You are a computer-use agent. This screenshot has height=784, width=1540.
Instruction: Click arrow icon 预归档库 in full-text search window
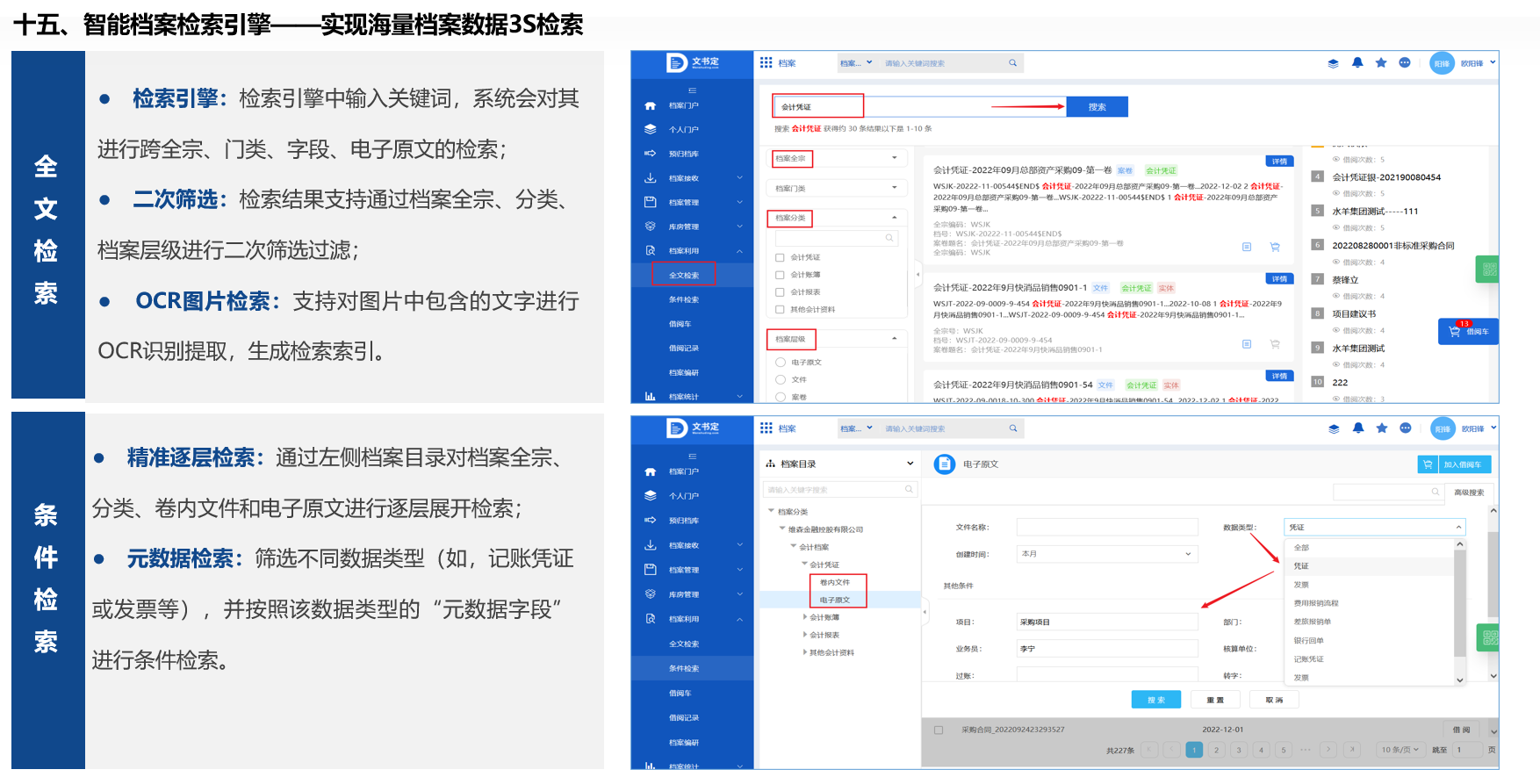[x=650, y=154]
